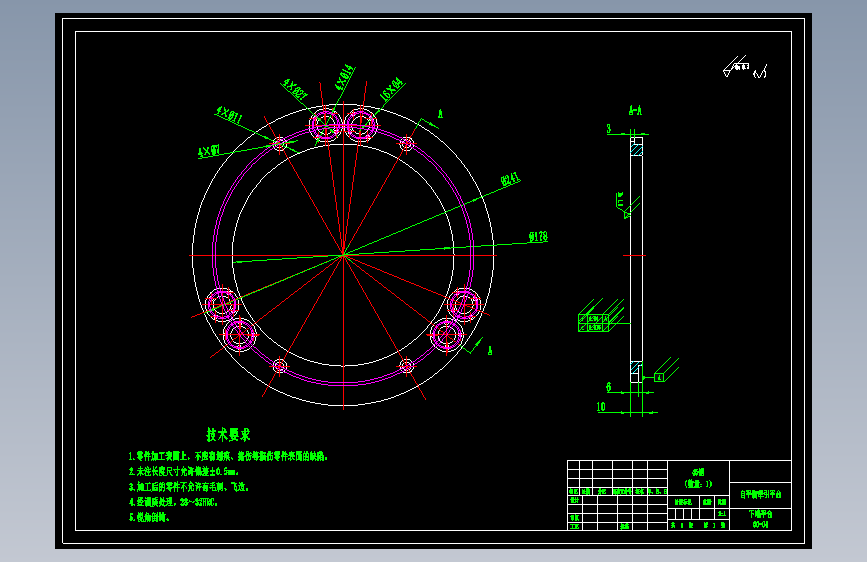This screenshot has width=867, height=562.
Task: Click the 4XØ7 callout at far left
Action: click(x=210, y=151)
